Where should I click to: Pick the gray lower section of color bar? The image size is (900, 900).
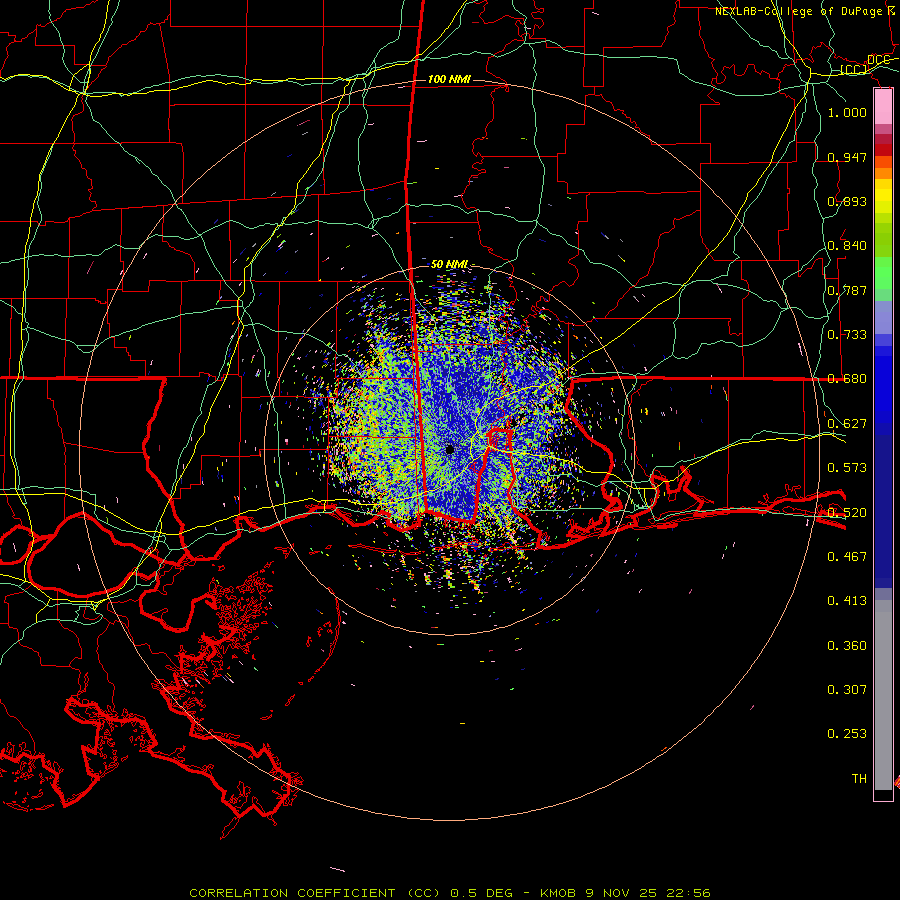coord(883,695)
